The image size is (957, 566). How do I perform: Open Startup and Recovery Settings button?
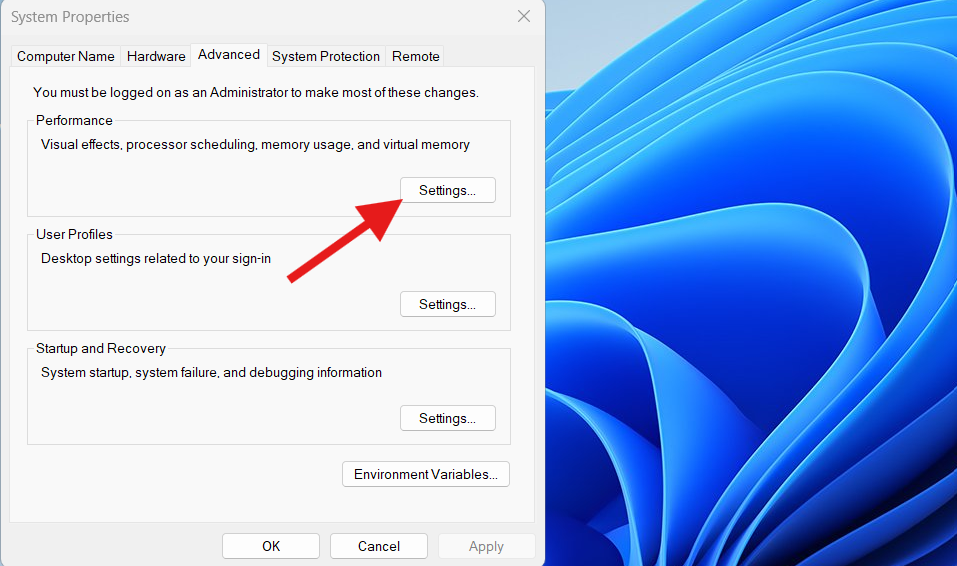point(447,418)
